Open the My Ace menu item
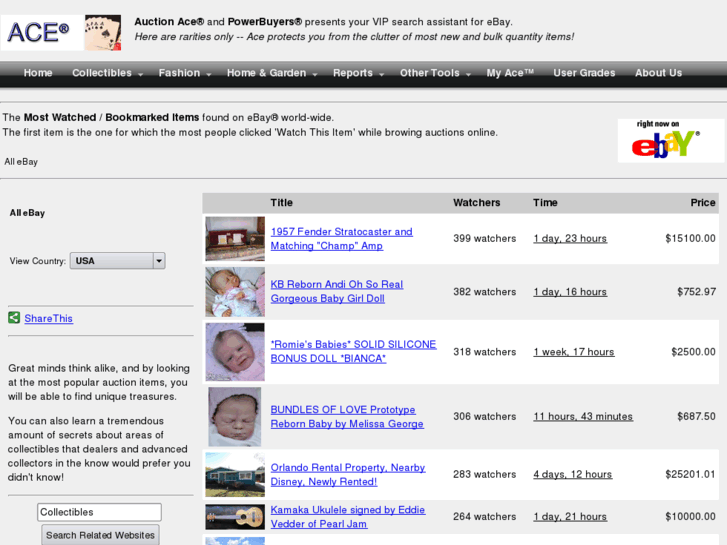 (x=510, y=73)
